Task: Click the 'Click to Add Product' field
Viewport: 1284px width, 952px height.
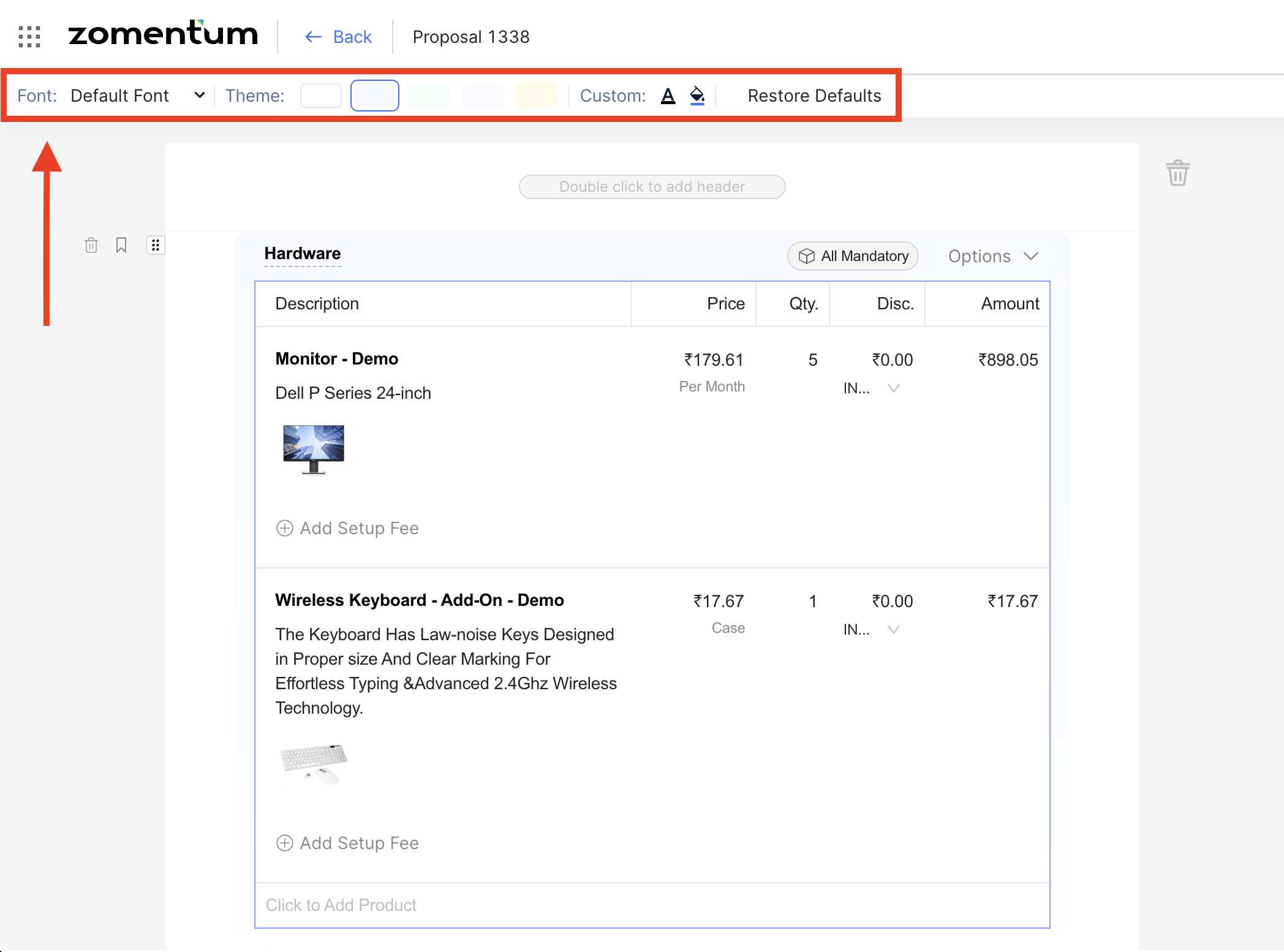Action: [x=341, y=905]
